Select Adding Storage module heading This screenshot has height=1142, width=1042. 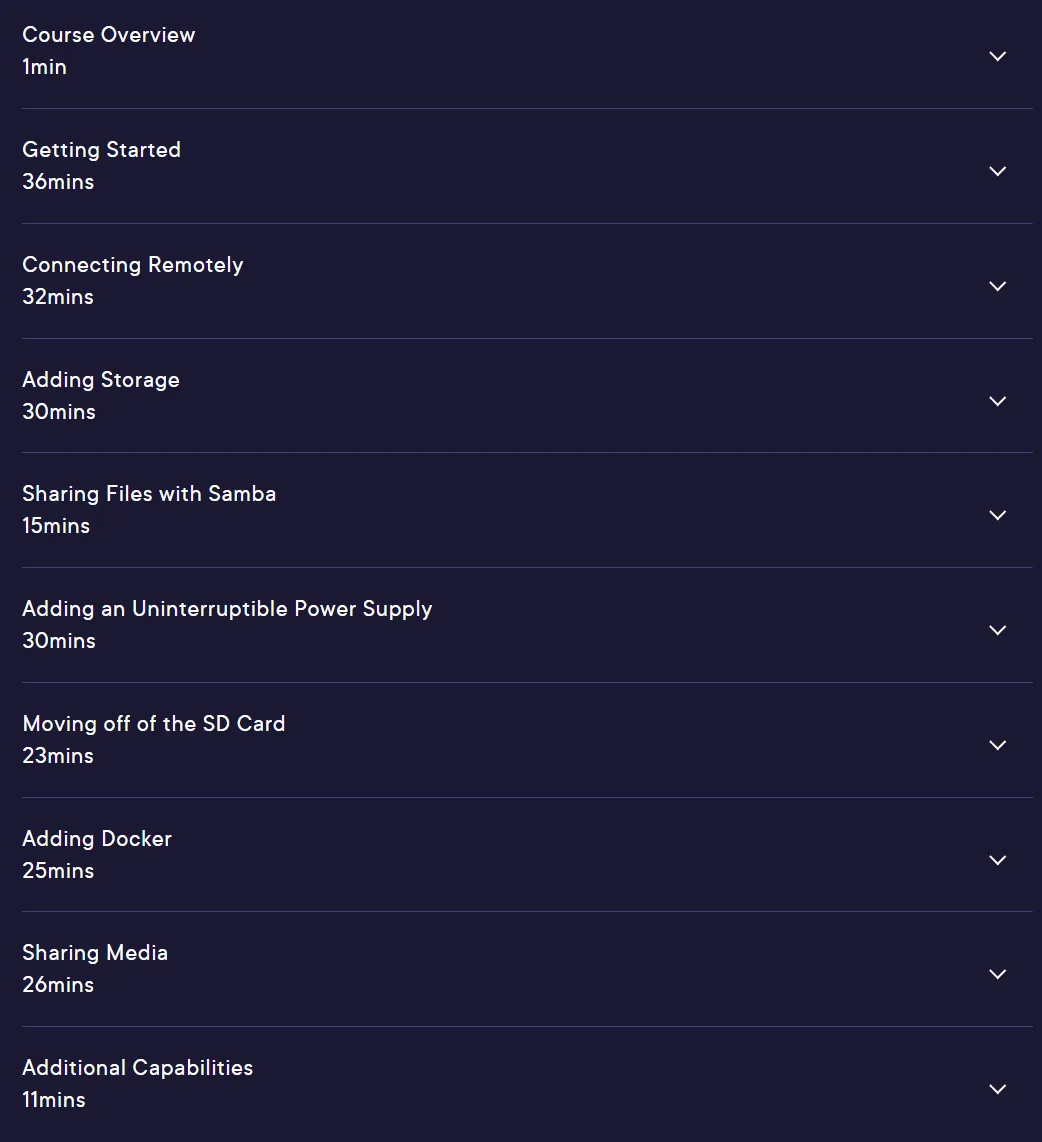(100, 380)
